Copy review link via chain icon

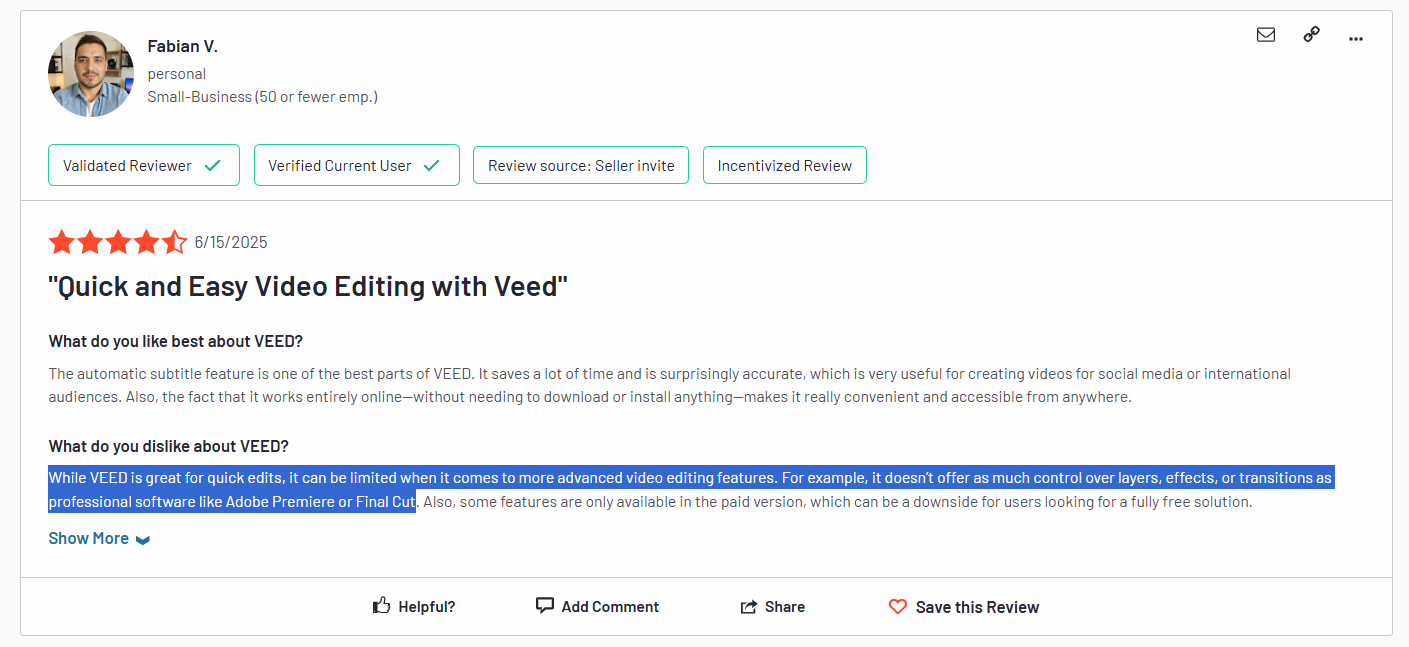coord(1311,35)
